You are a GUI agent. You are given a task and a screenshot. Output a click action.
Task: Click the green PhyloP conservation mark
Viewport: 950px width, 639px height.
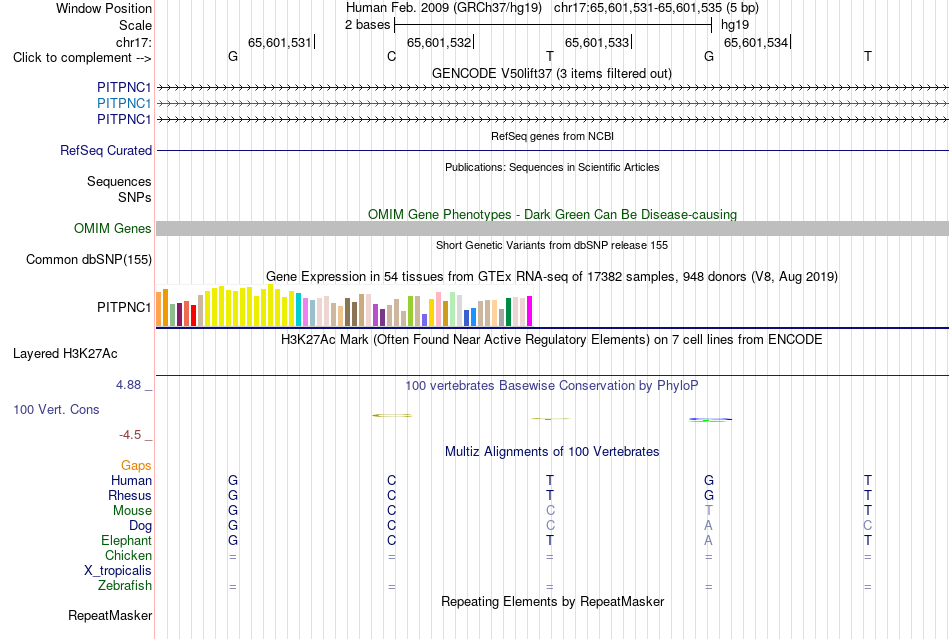coord(551,419)
